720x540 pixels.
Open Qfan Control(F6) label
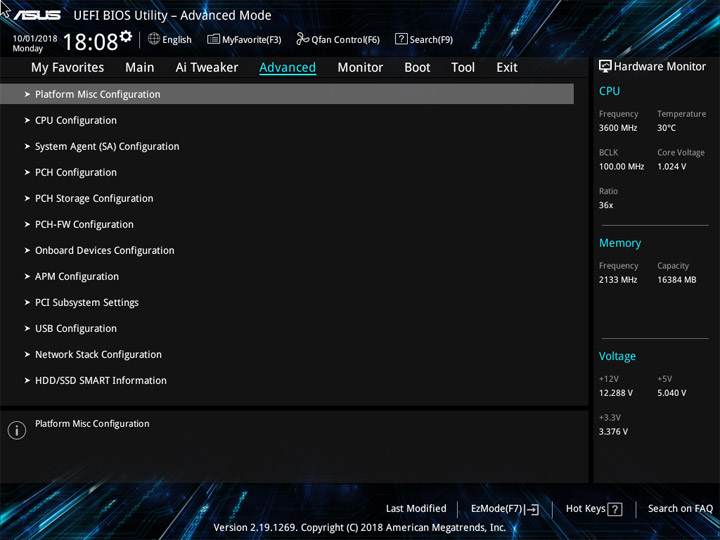coord(345,39)
